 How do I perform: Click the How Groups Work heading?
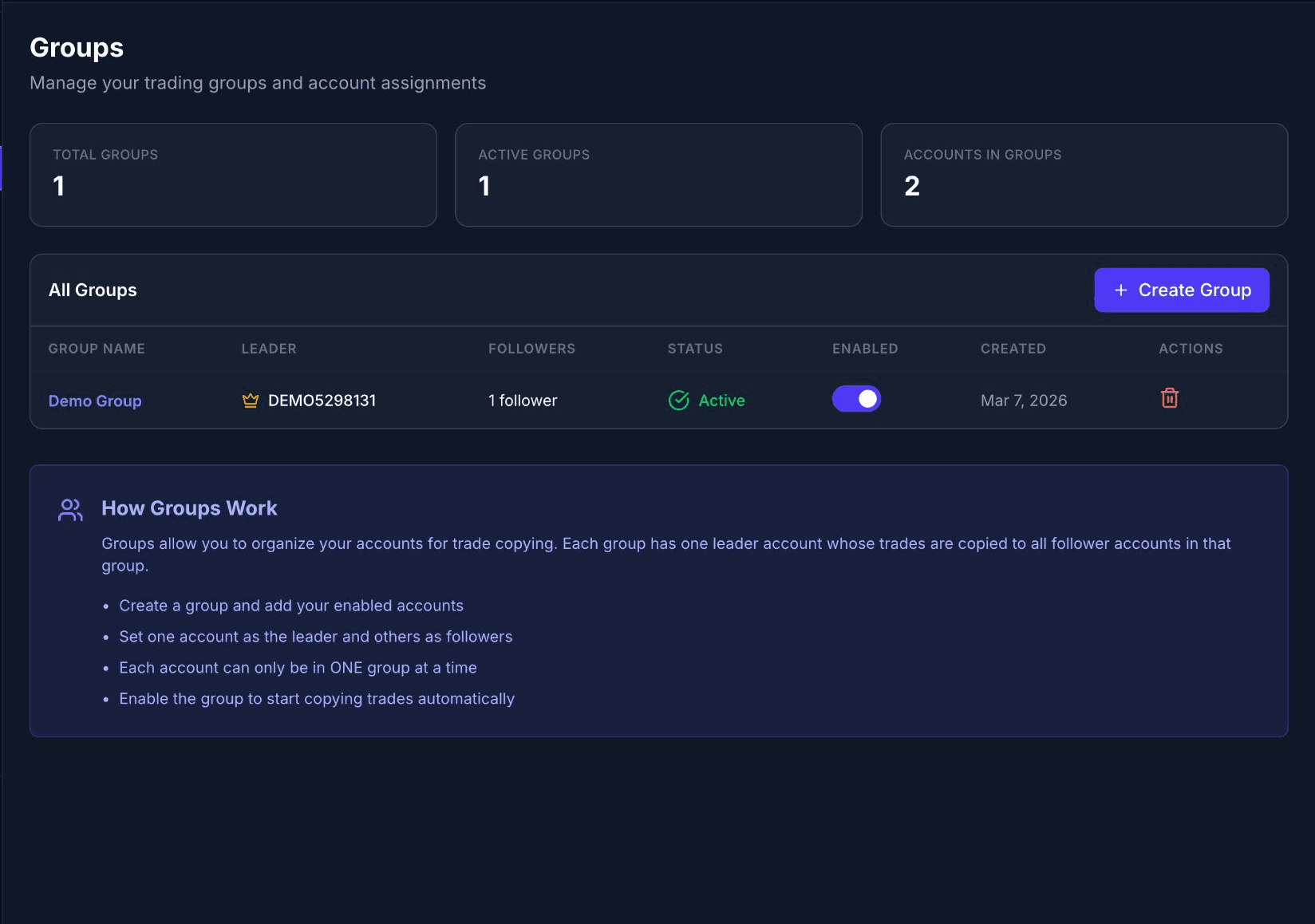click(x=189, y=508)
